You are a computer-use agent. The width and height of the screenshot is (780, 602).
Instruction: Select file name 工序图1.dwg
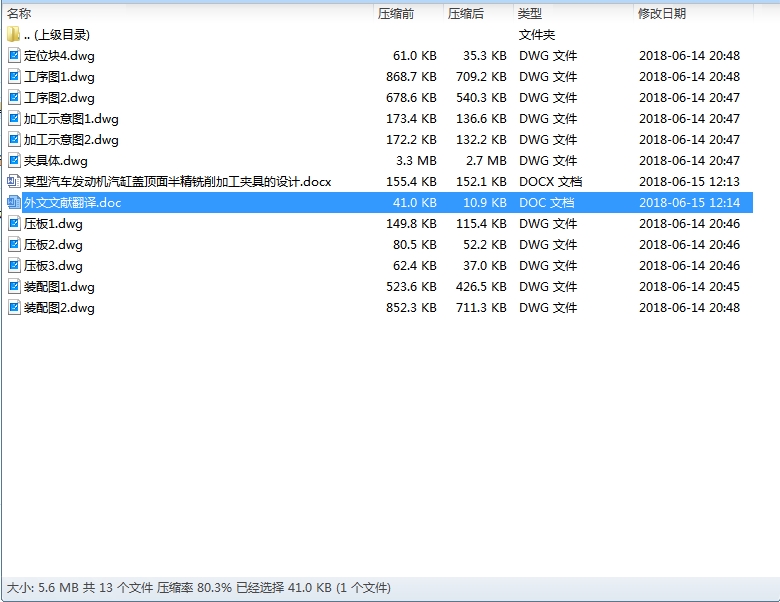coord(59,77)
